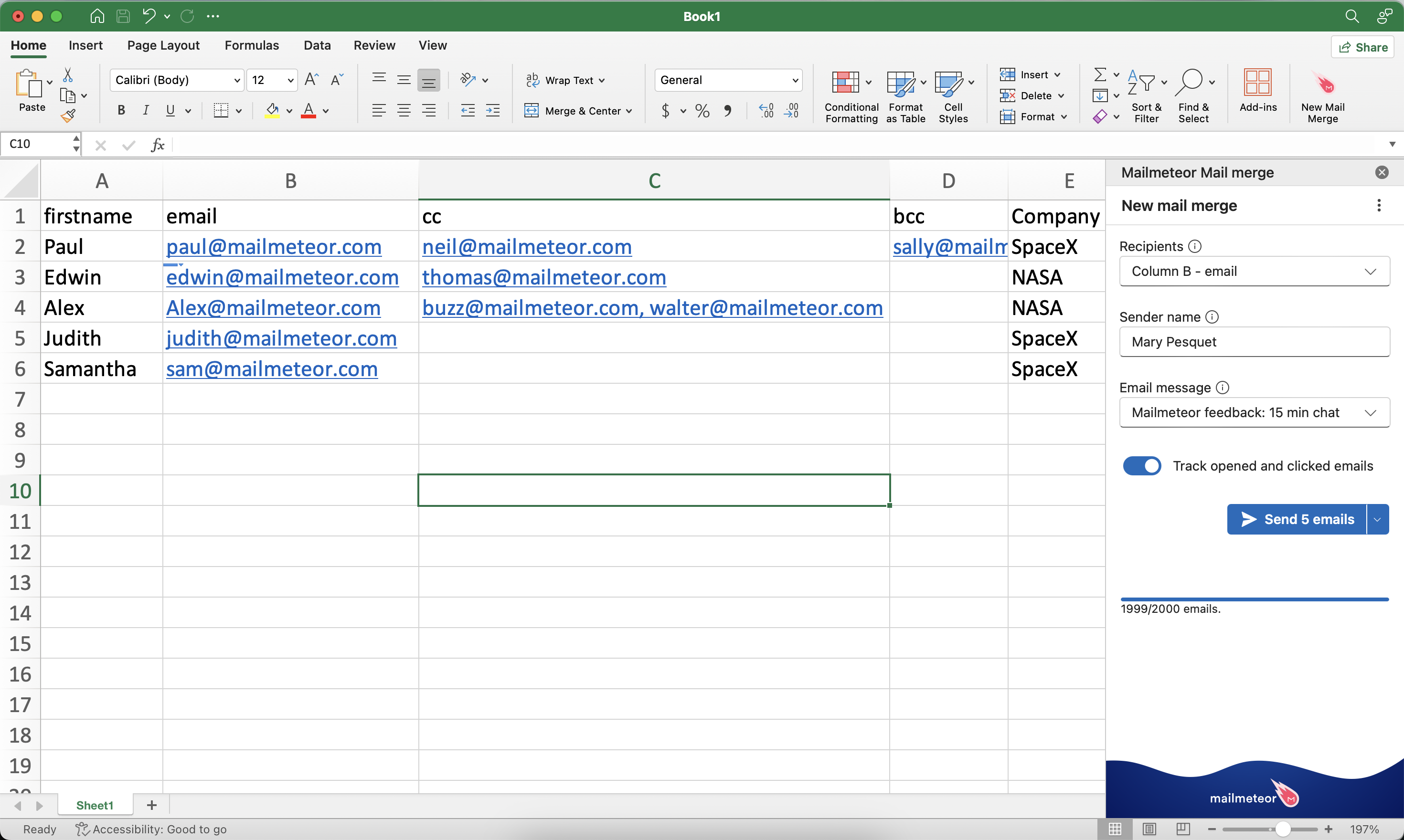Decrease indent of cell contents
The image size is (1404, 840).
pos(468,110)
